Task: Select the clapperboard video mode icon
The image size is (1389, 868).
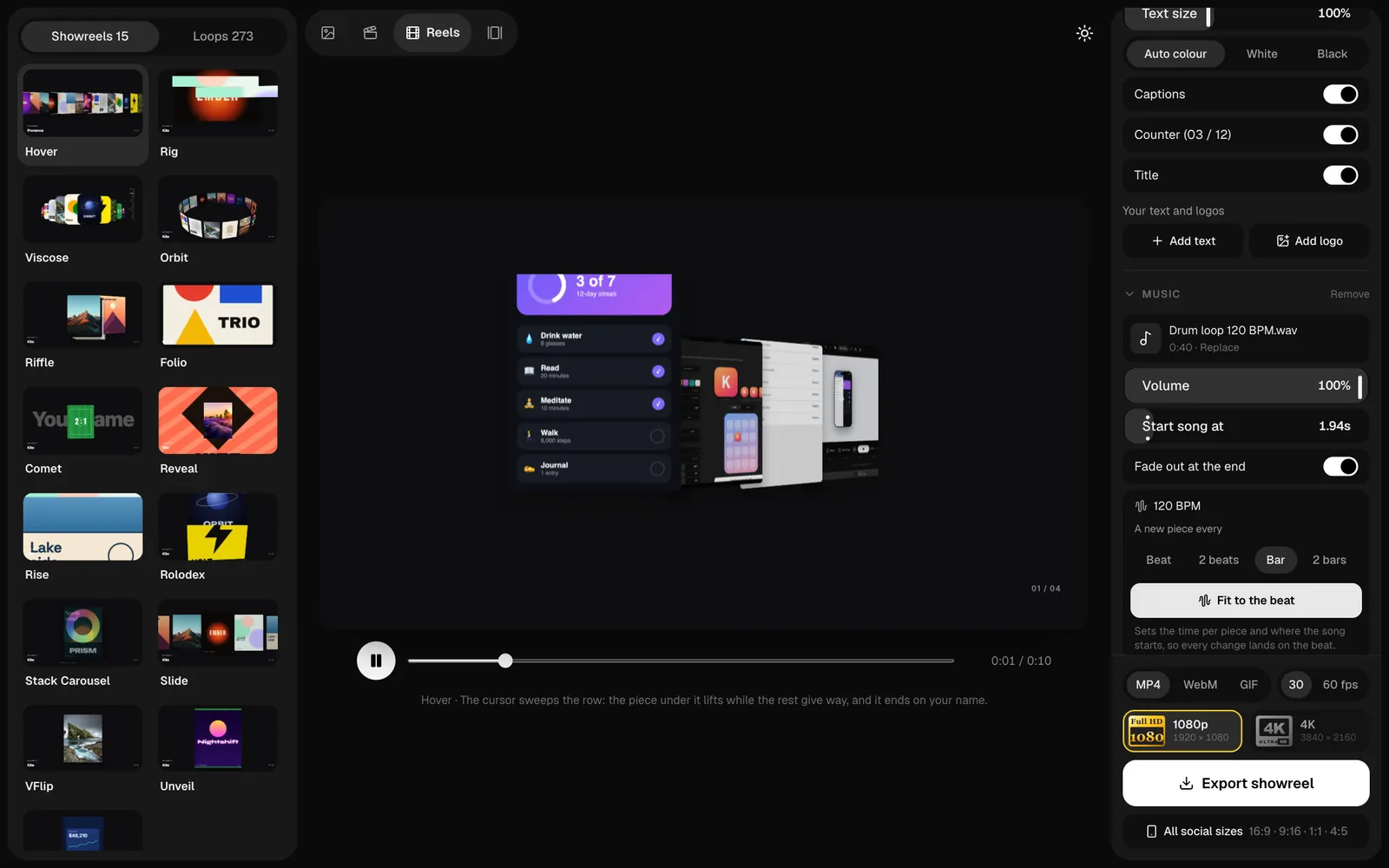Action: (370, 33)
